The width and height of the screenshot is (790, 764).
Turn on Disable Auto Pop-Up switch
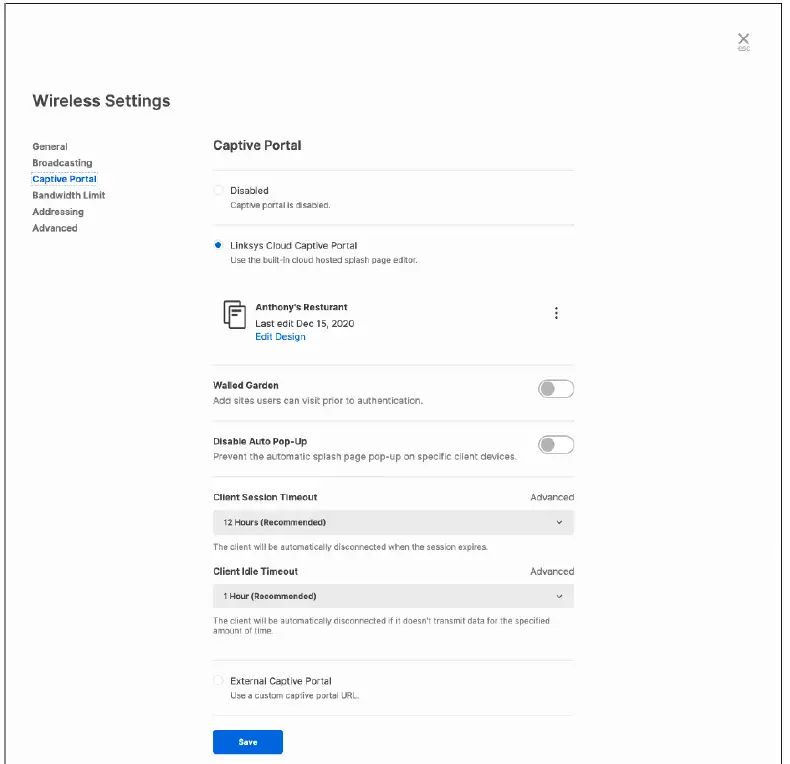click(556, 445)
